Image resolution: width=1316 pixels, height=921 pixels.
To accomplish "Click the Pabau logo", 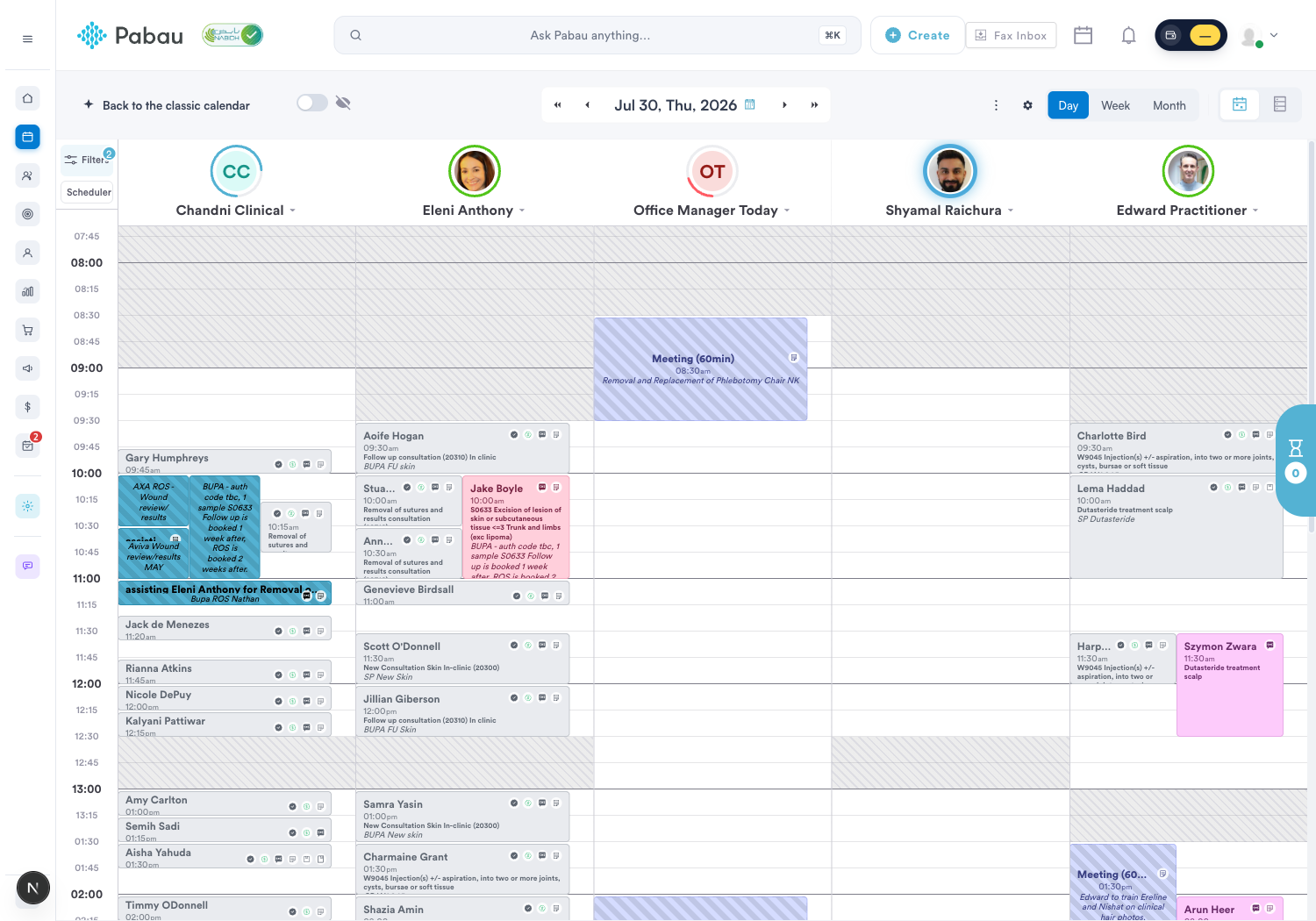I will (x=130, y=35).
